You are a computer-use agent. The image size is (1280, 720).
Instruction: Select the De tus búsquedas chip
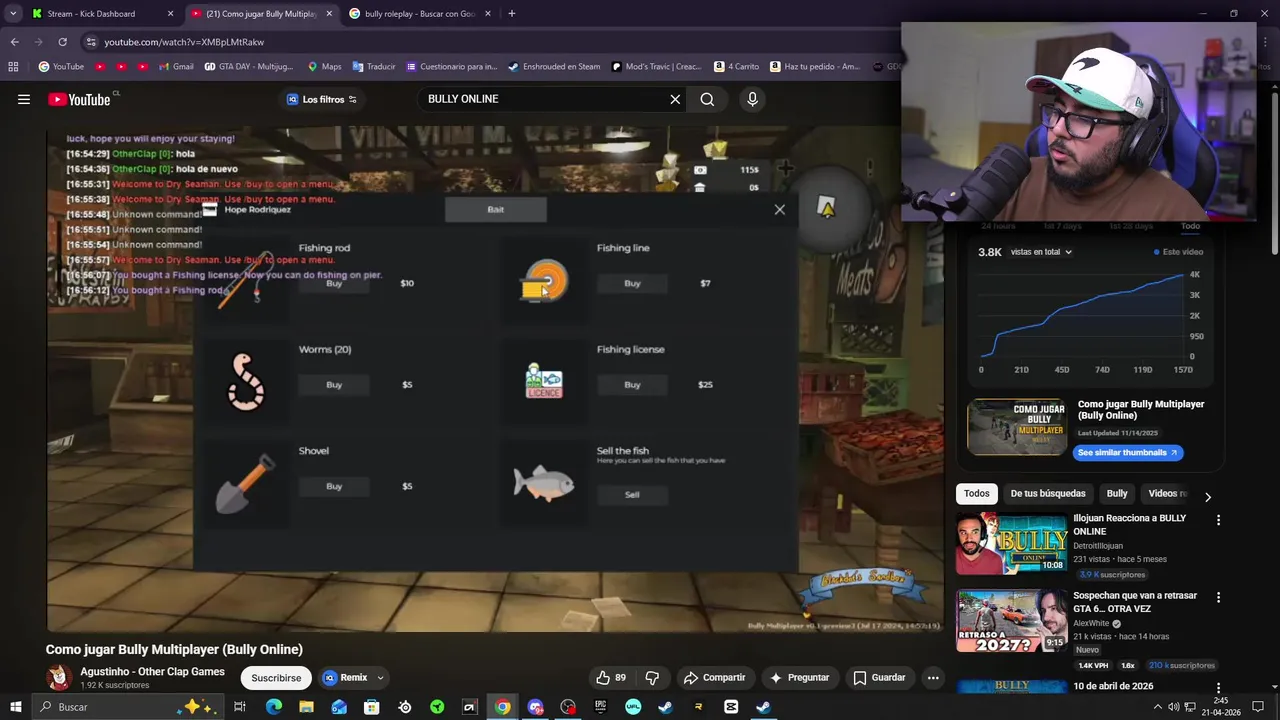click(1048, 494)
